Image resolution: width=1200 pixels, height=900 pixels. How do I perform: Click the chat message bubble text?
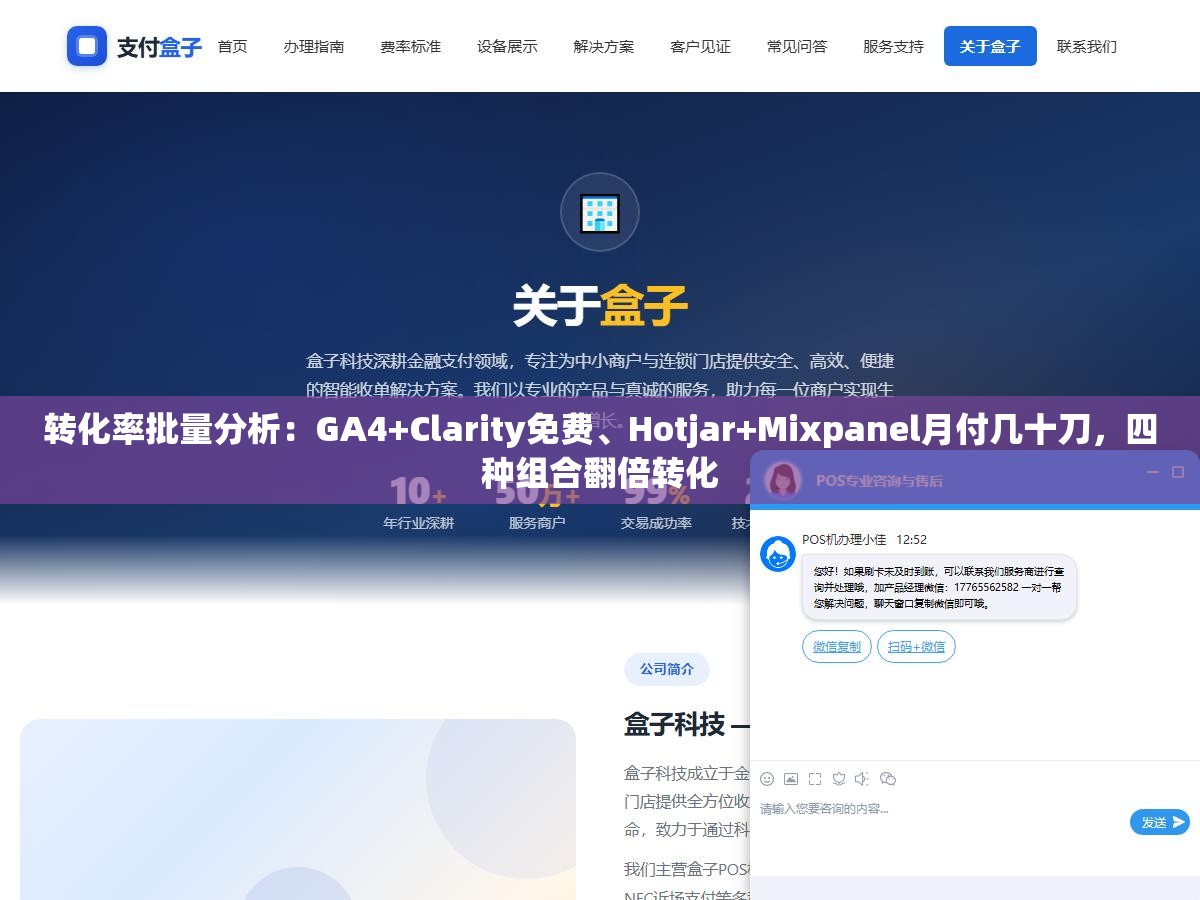(939, 587)
